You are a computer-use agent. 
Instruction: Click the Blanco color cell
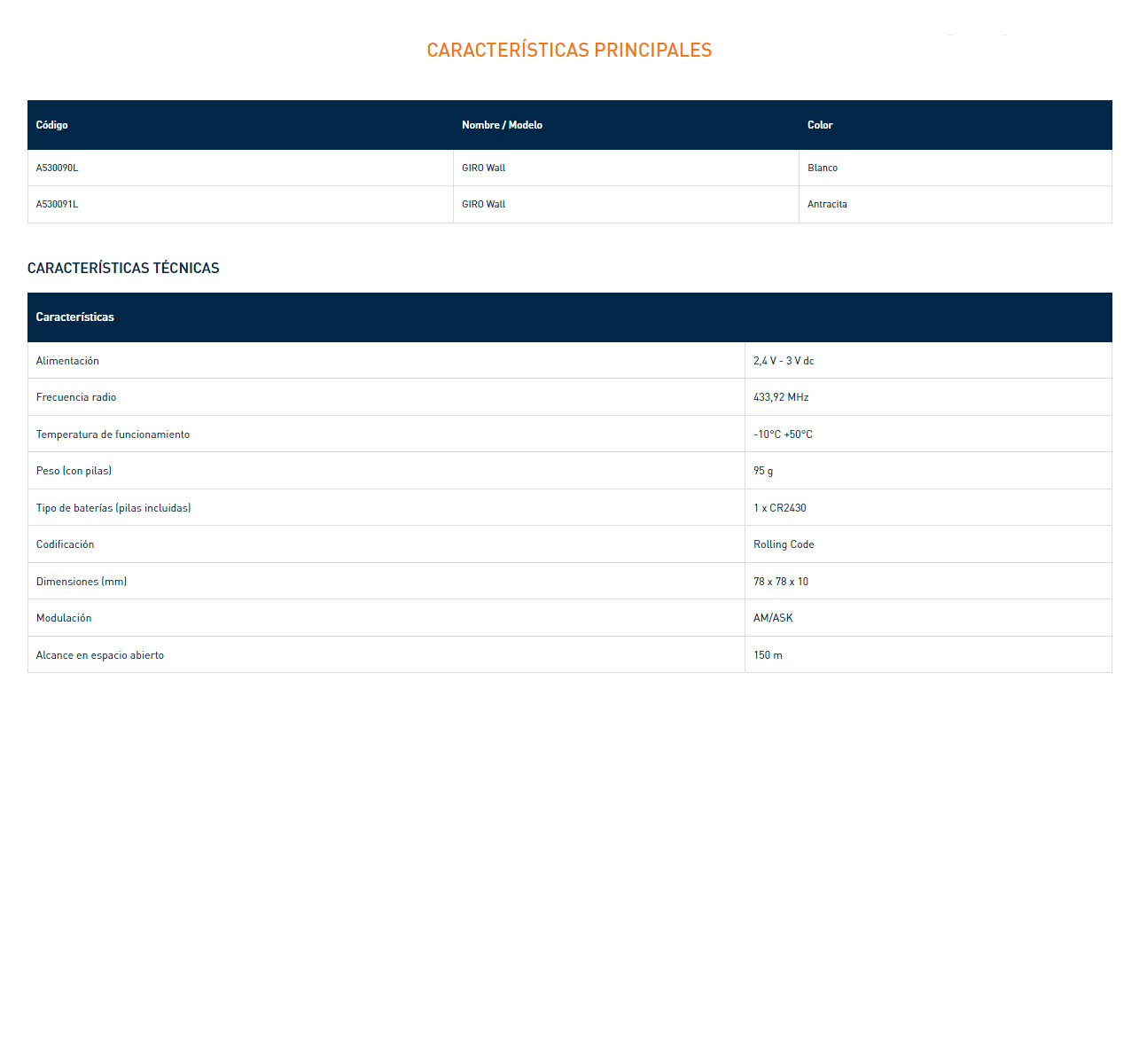tap(823, 168)
